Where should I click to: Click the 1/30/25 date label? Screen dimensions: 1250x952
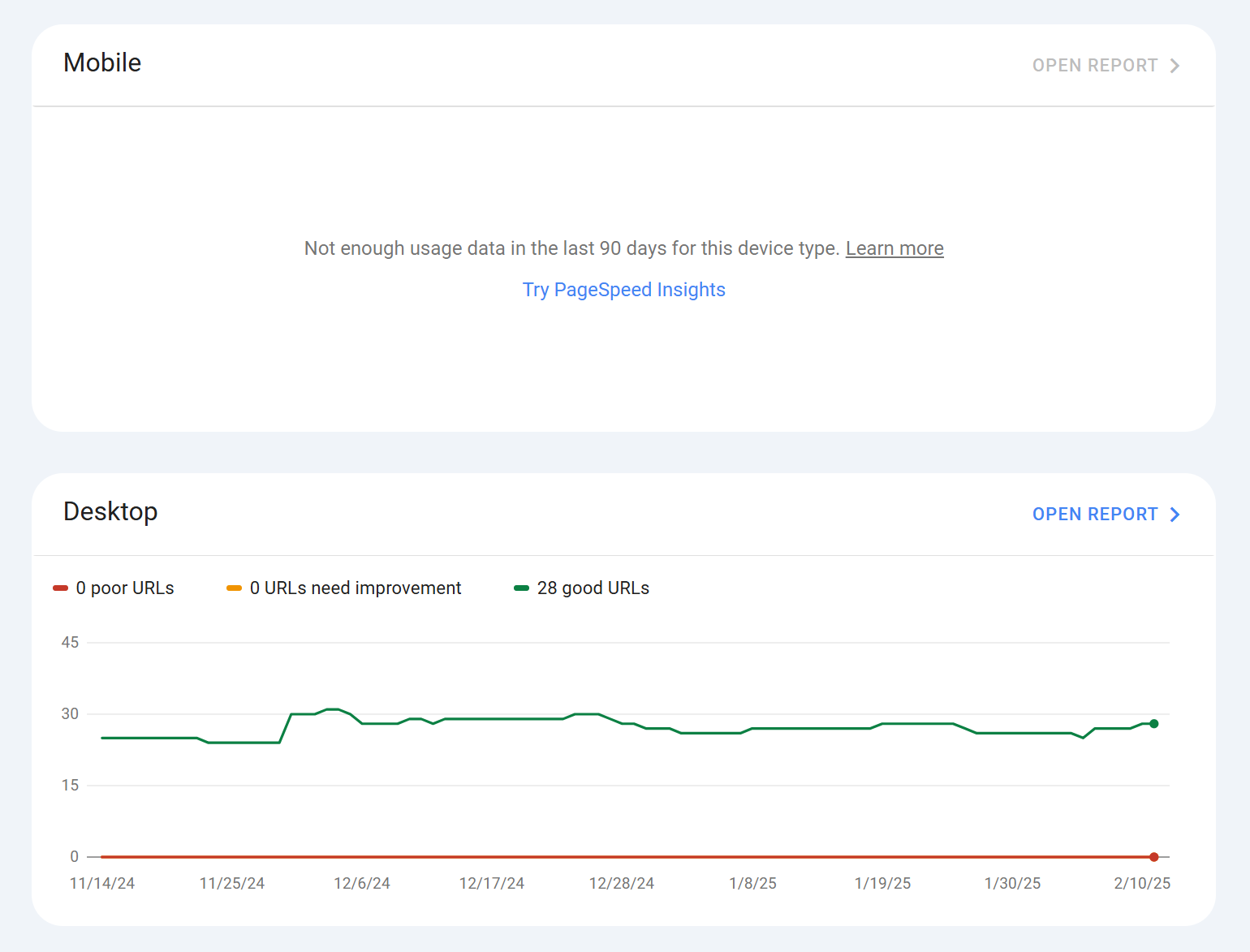1013,884
